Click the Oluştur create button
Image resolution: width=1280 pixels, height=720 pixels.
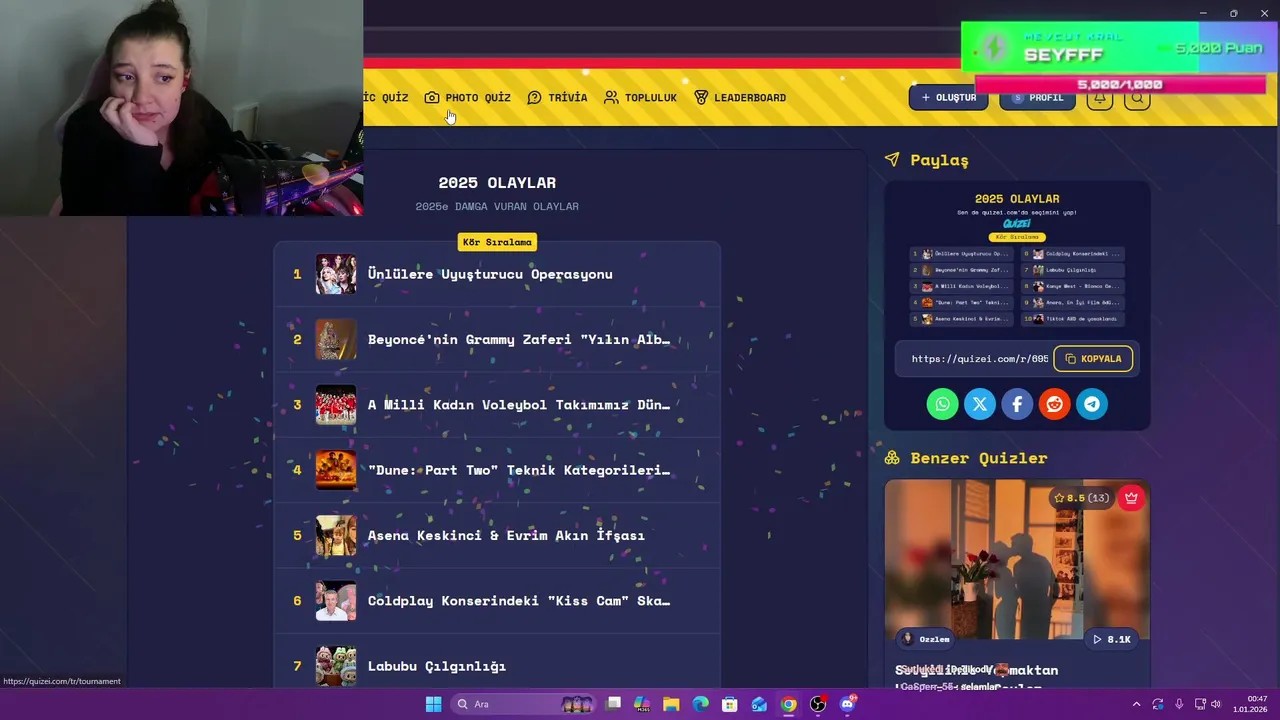pos(948,97)
